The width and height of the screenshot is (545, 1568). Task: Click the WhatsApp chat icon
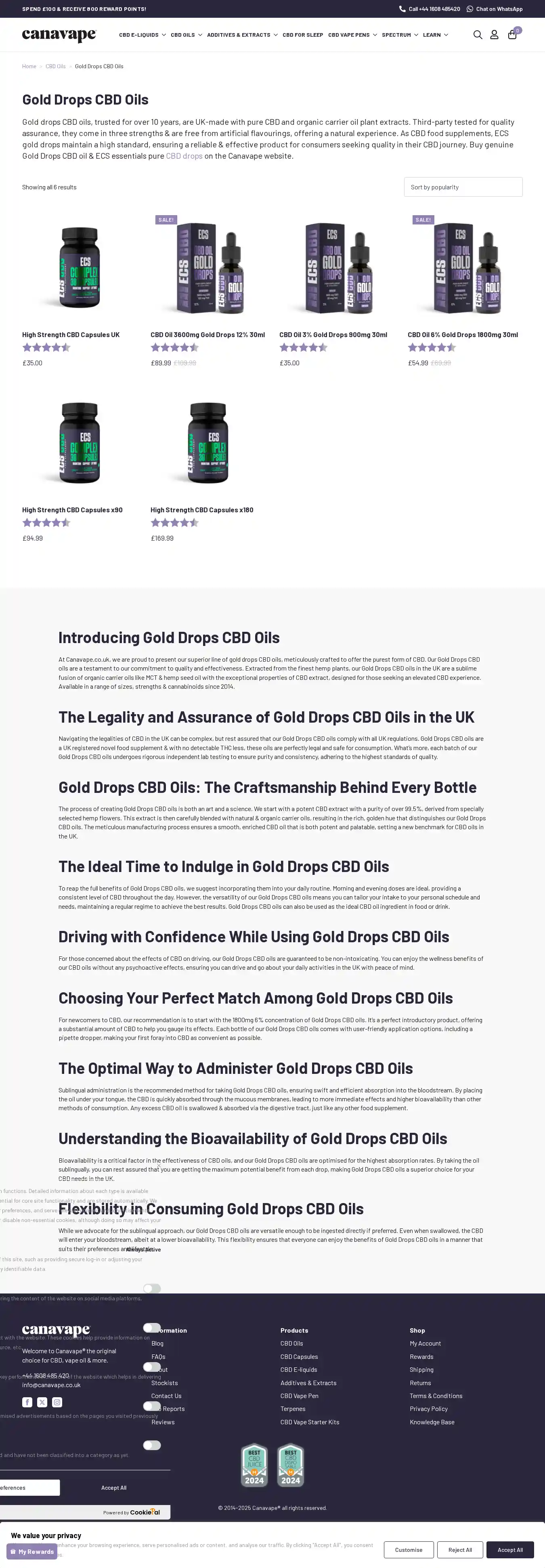470,9
